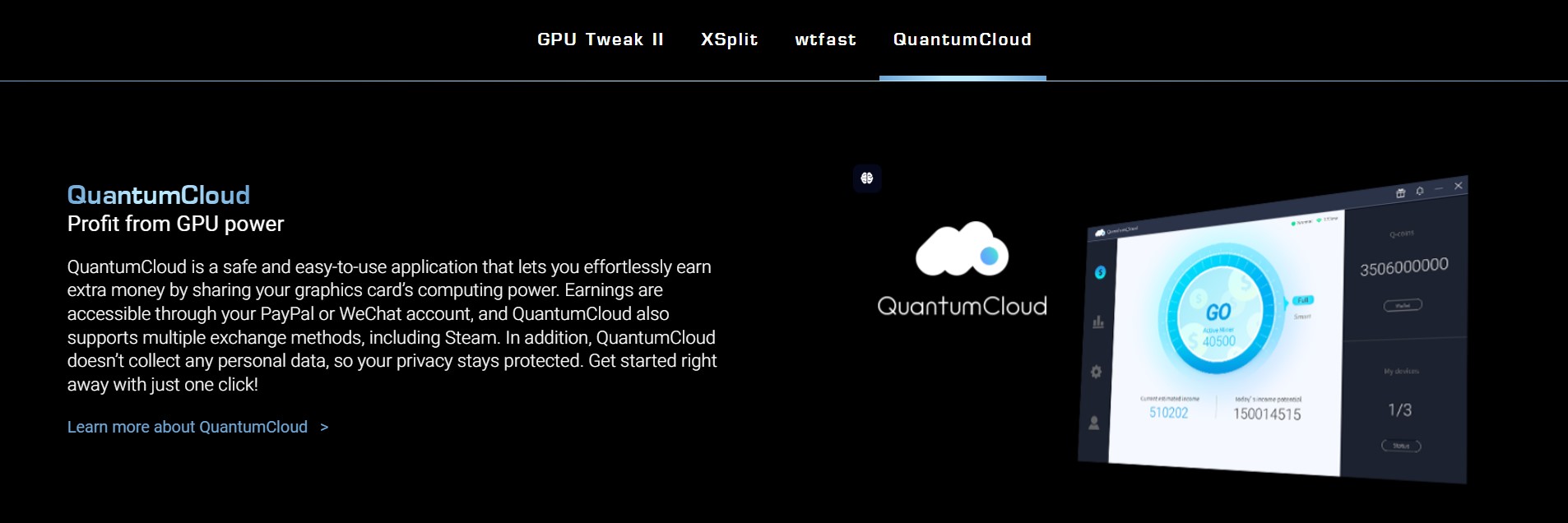Screen dimensions: 1568x523
Task: Select the Smart mode option beside the dial
Action: [1302, 317]
